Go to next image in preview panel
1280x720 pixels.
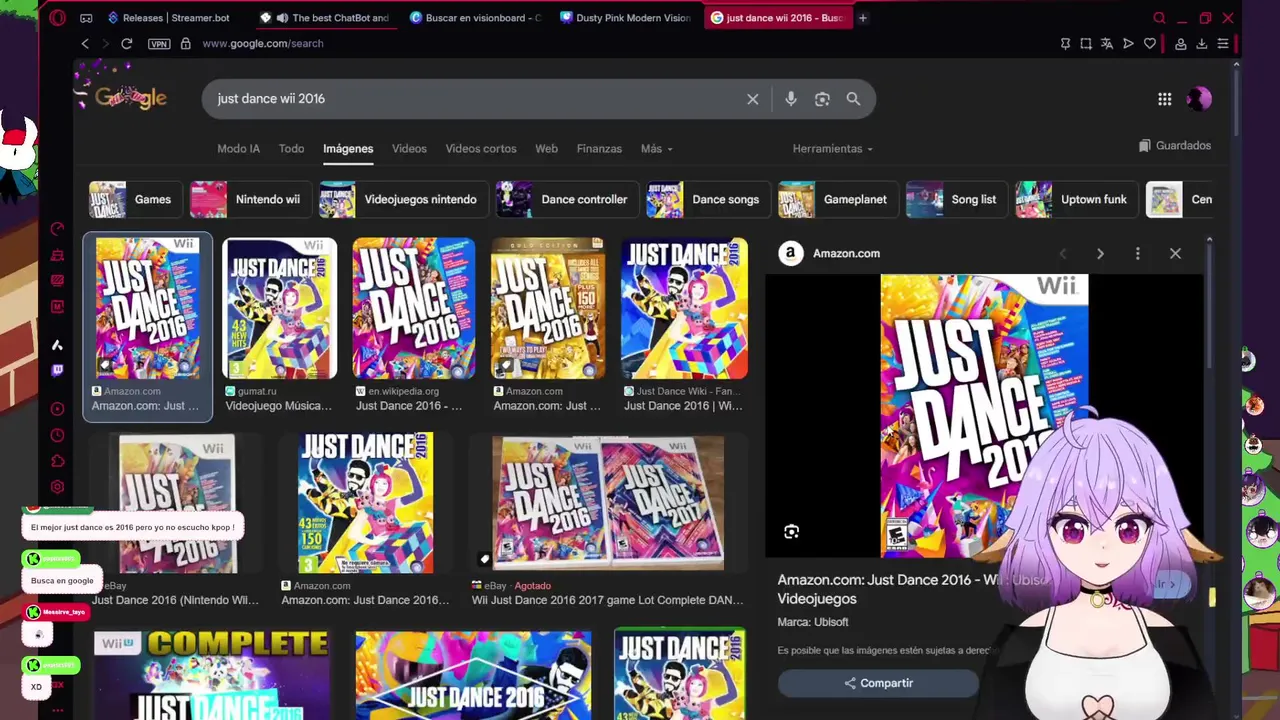1100,254
